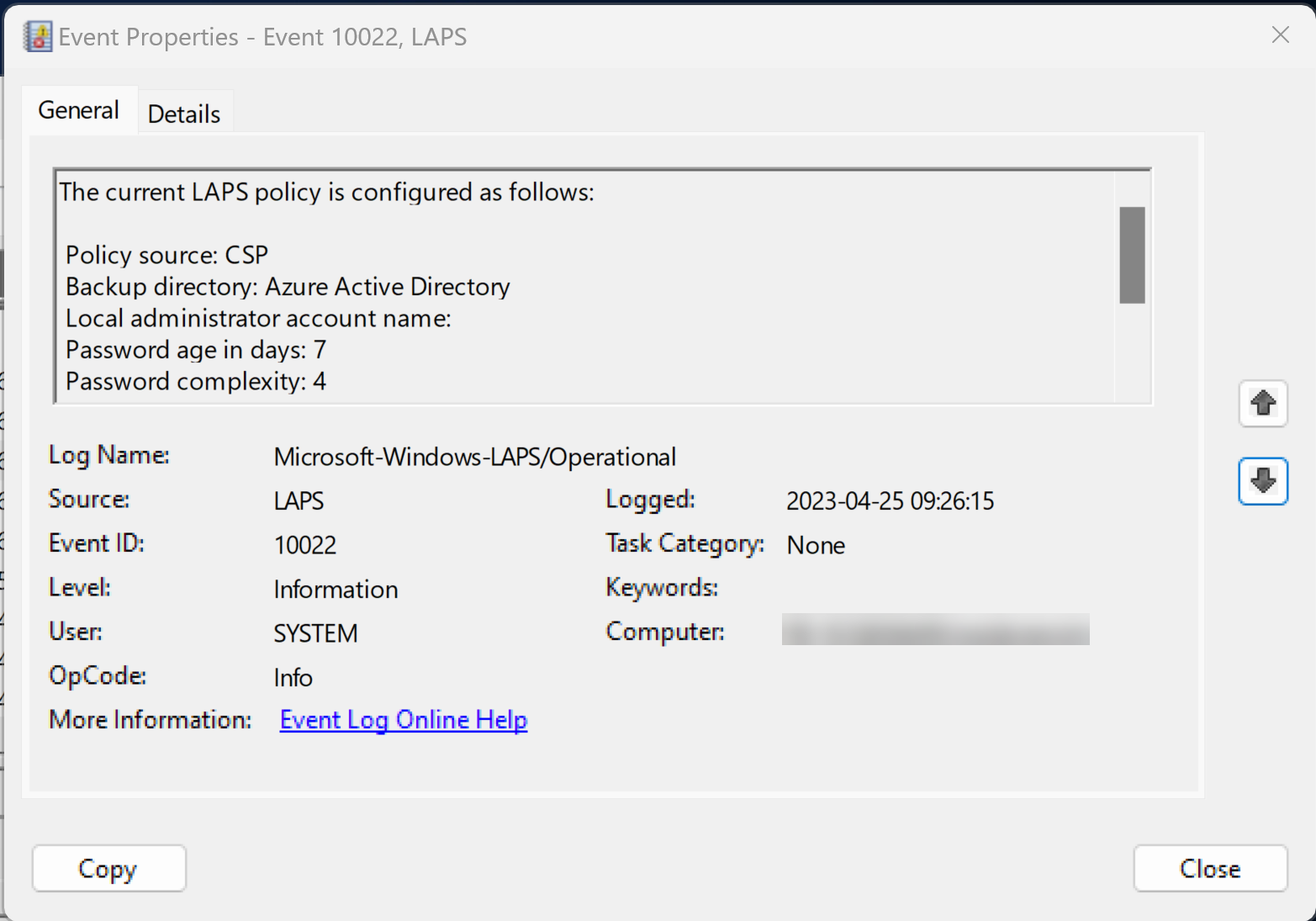Click the Event ID value 10022
This screenshot has height=921, width=1316.
(x=305, y=545)
